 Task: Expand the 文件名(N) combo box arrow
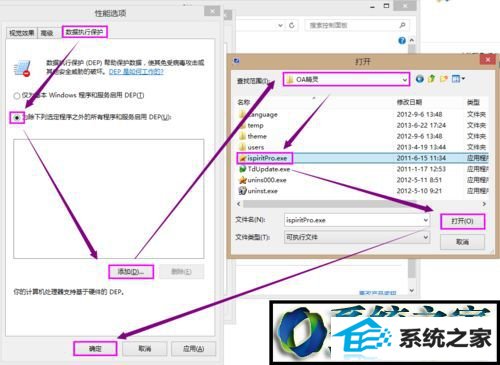pos(426,220)
